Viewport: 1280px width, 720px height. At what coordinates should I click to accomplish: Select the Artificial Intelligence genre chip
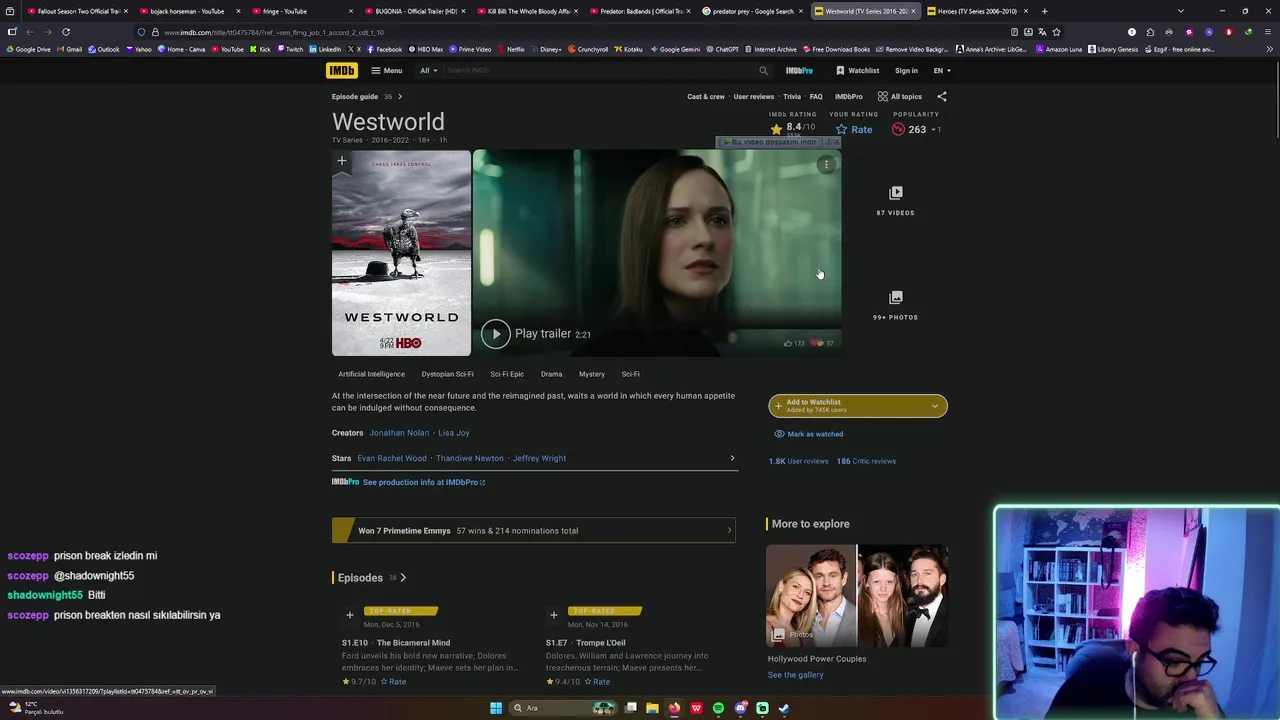click(x=371, y=374)
